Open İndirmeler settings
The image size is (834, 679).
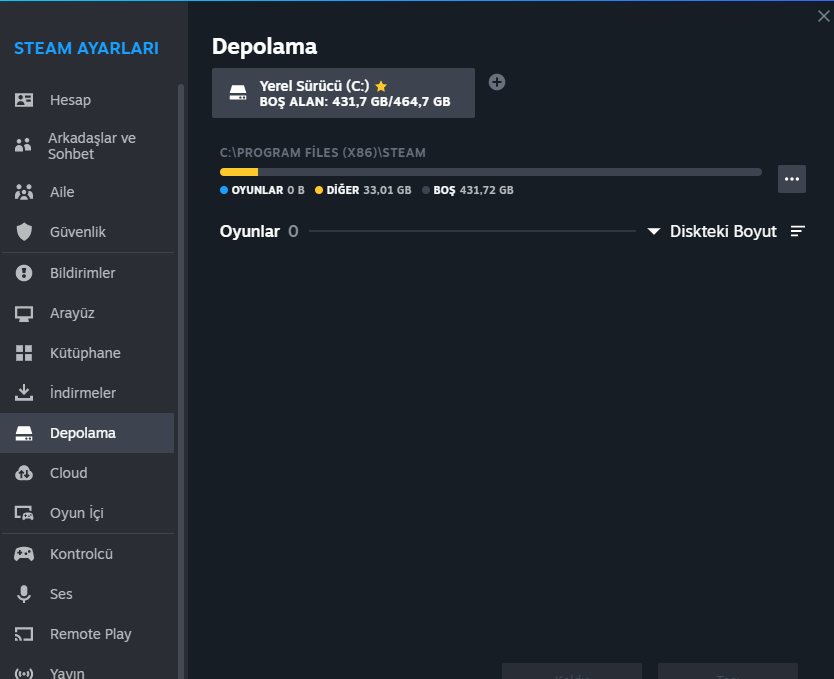point(87,393)
